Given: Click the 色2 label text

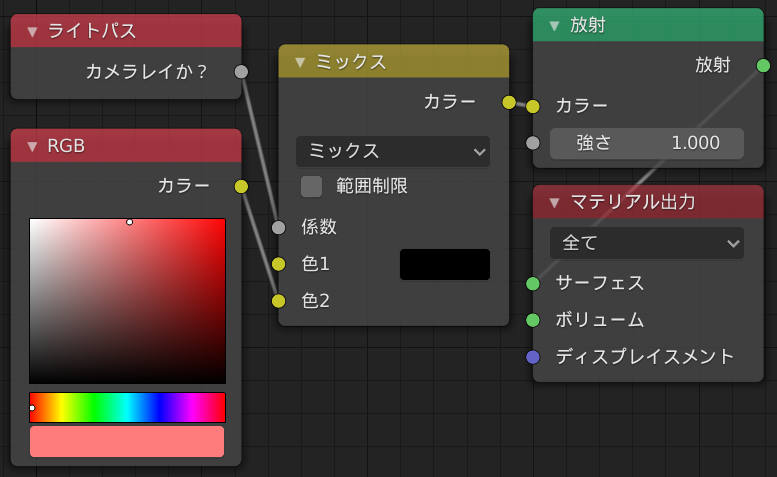Looking at the screenshot, I should click(x=315, y=301).
